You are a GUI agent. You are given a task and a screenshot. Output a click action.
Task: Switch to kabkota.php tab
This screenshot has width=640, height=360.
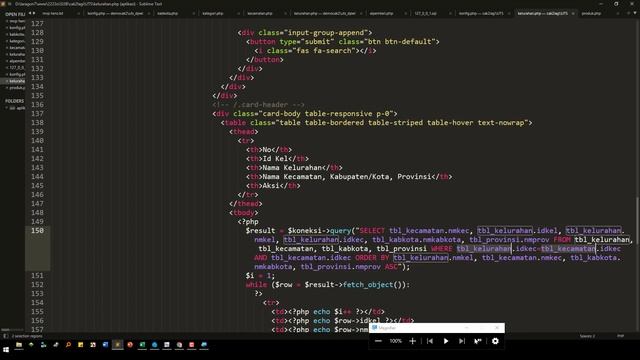click(167, 13)
